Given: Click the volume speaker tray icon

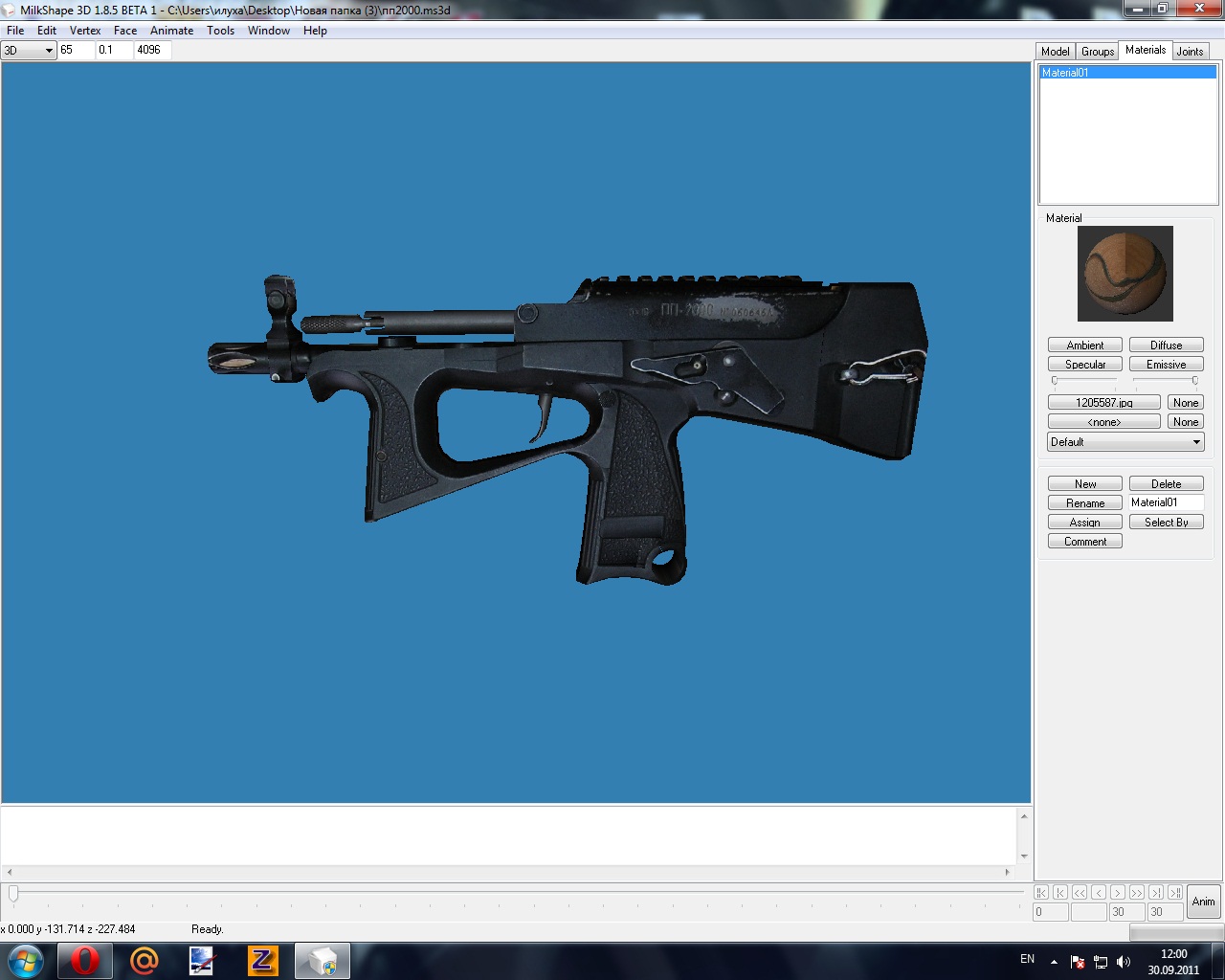Looking at the screenshot, I should tap(1124, 961).
